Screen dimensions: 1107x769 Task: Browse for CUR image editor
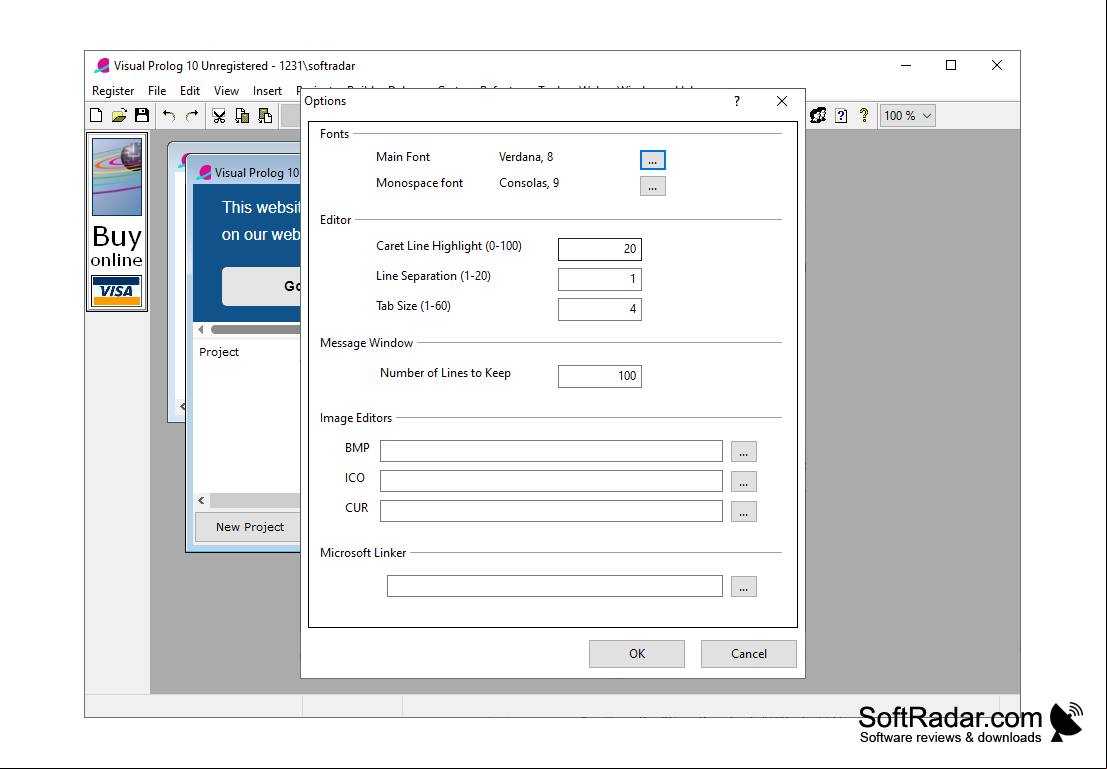click(x=743, y=511)
